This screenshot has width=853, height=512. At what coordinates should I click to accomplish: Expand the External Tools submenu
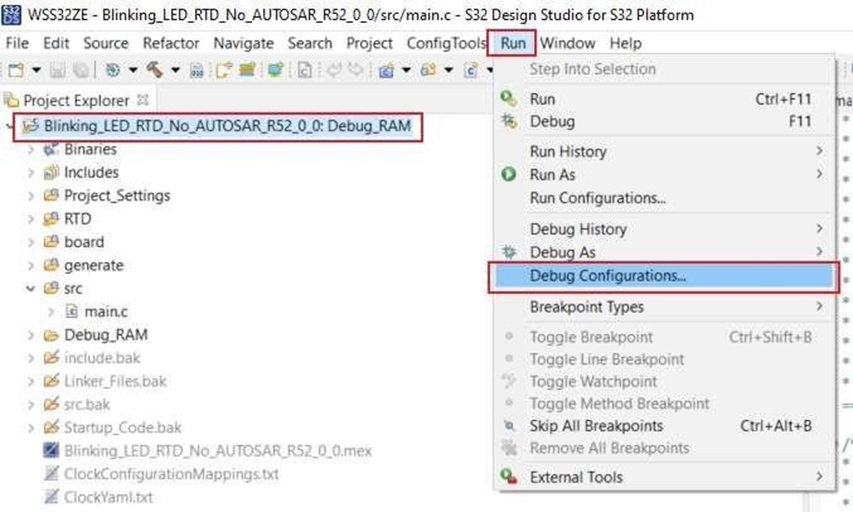point(664,477)
